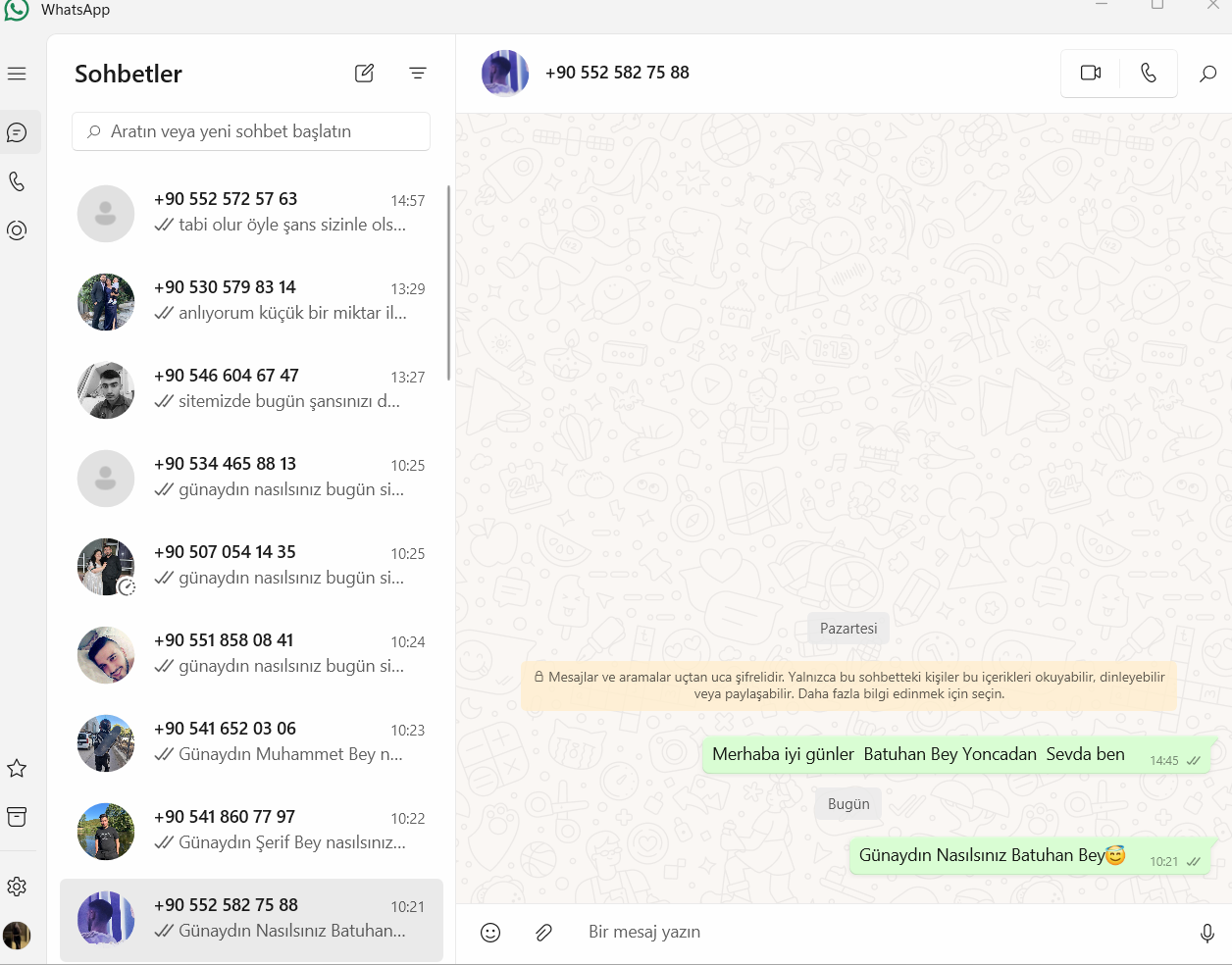The image size is (1232, 965).
Task: Open archived chats
Action: (x=17, y=817)
